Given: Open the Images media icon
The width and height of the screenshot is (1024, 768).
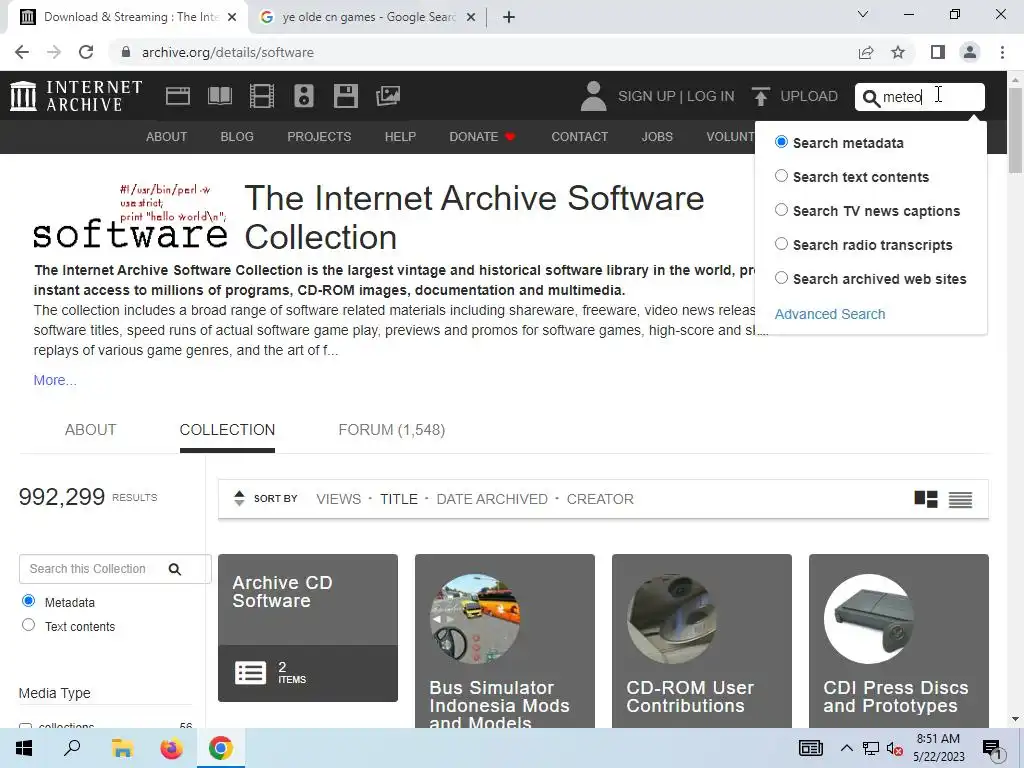Looking at the screenshot, I should (388, 96).
